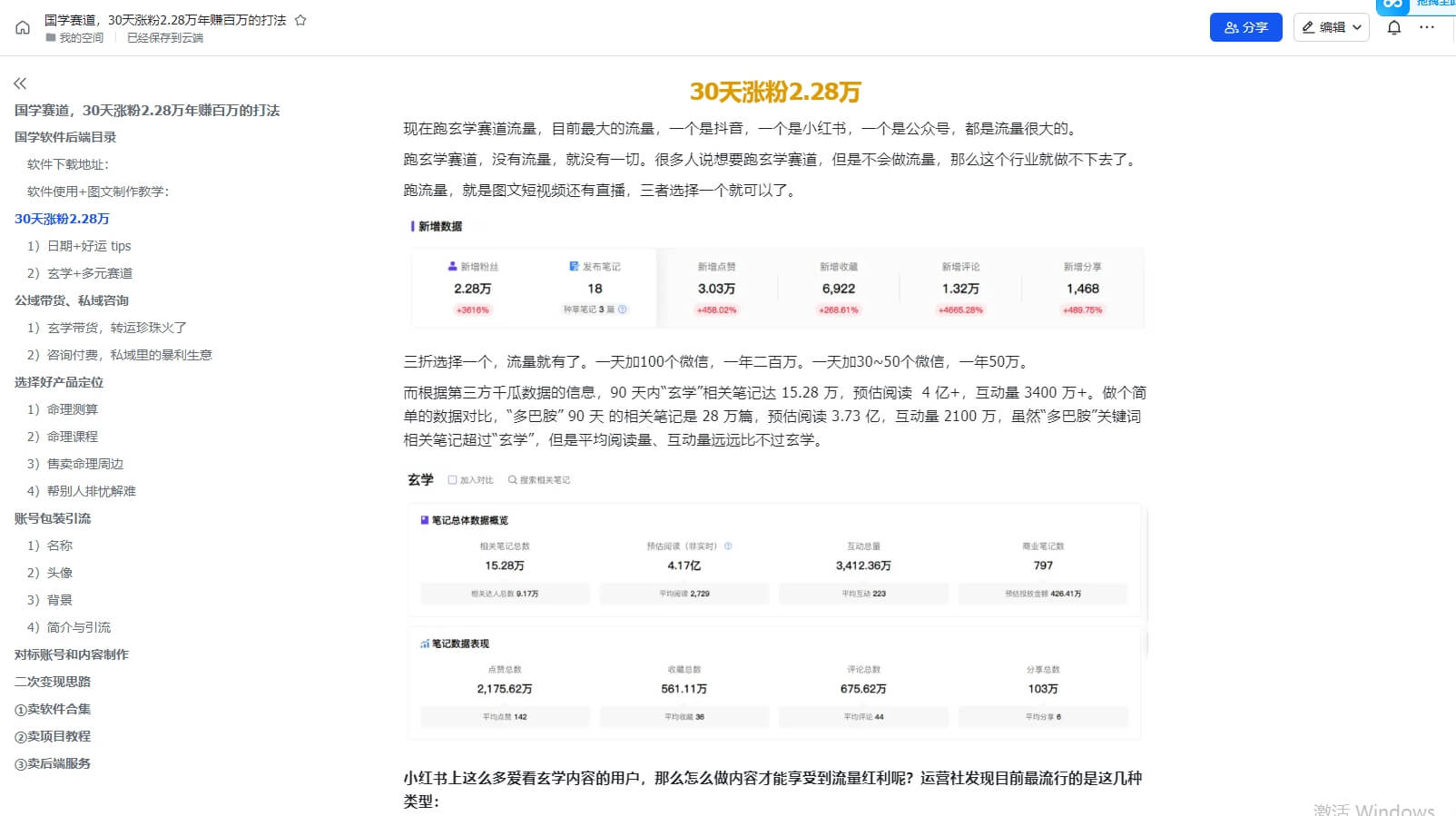Open the more options ellipsis menu
This screenshot has width=1456, height=816.
click(x=1427, y=27)
